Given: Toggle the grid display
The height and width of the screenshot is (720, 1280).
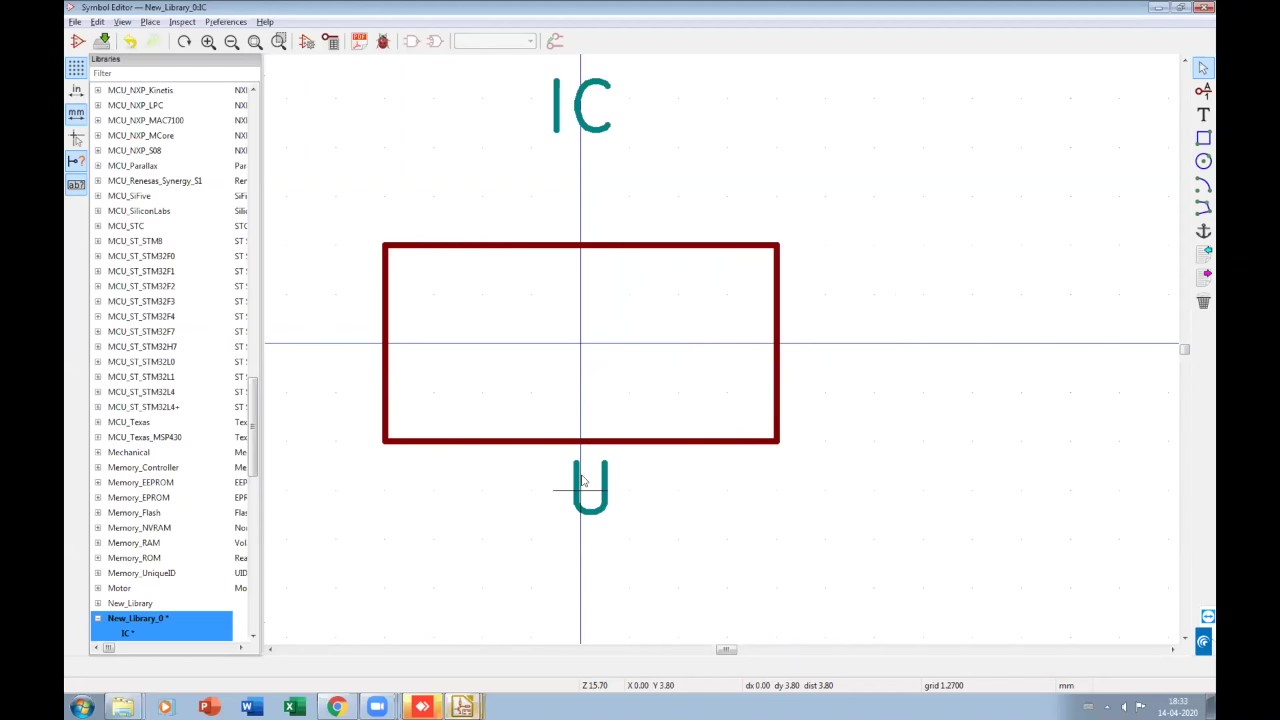Looking at the screenshot, I should click(x=76, y=67).
